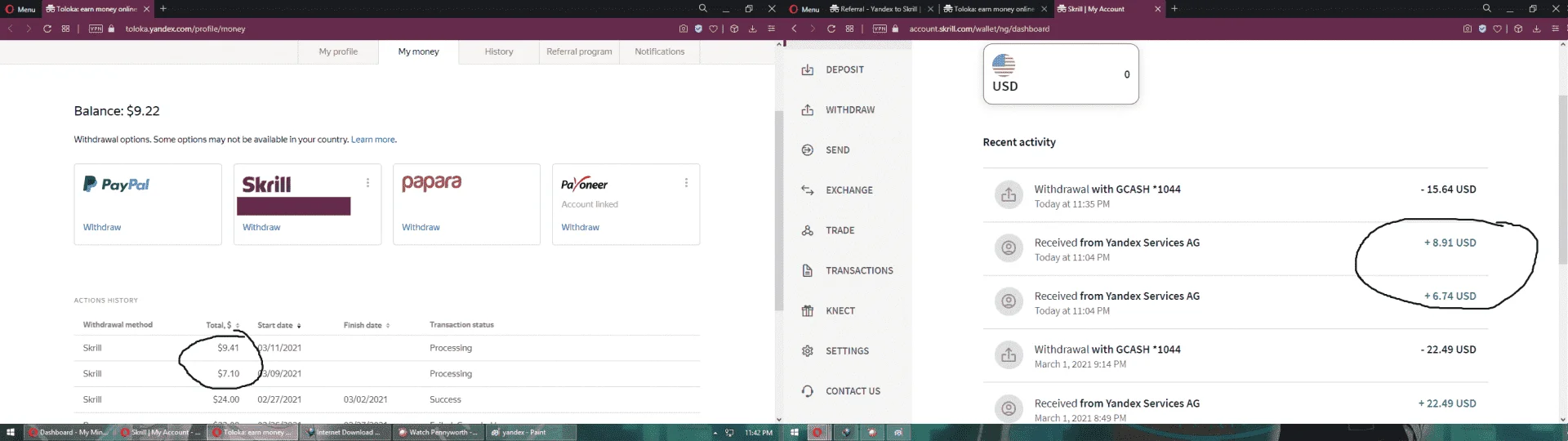Open downloads icon in Skrill window
The height and width of the screenshot is (441, 1568).
tap(1536, 29)
